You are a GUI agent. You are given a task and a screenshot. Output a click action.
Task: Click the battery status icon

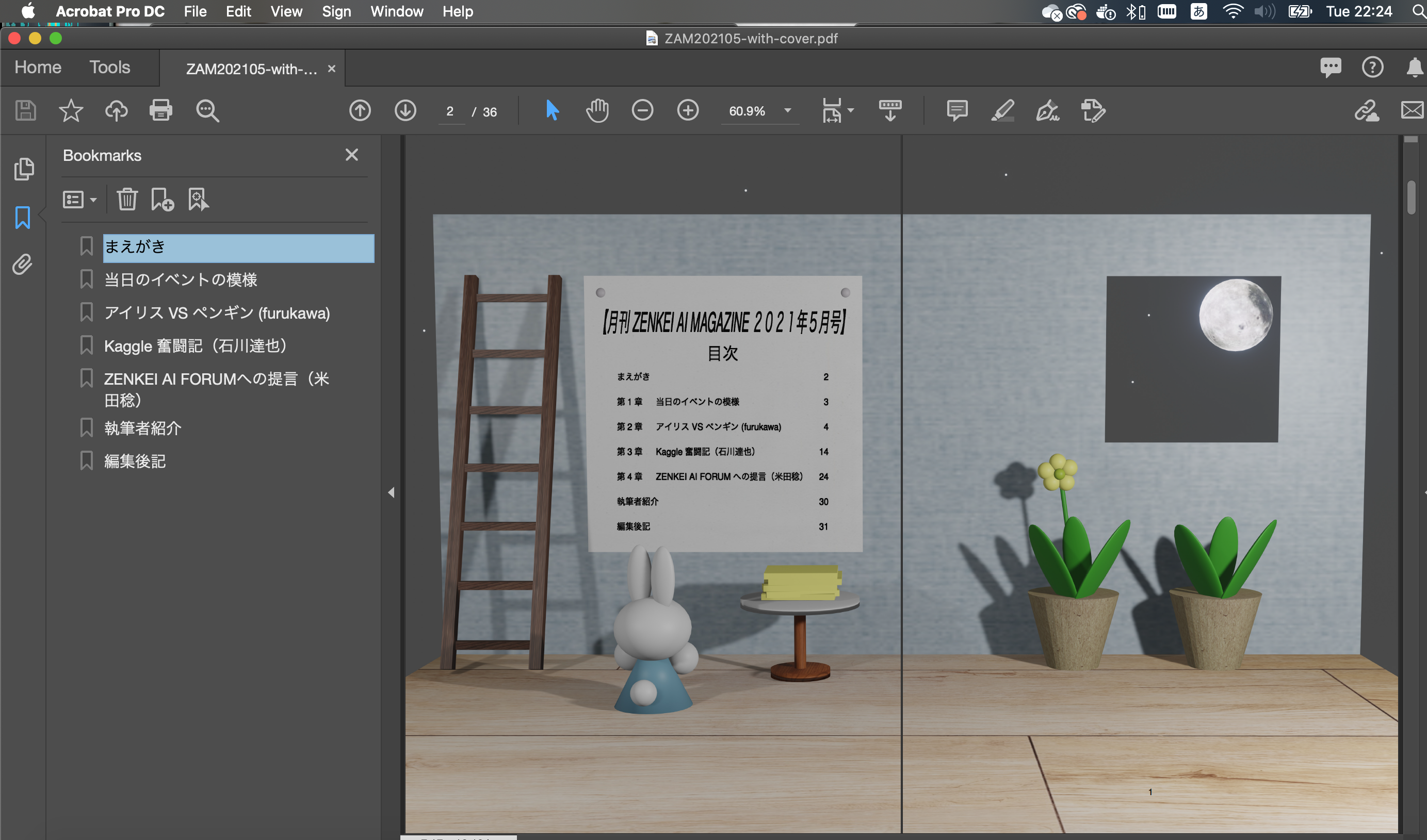[1300, 11]
